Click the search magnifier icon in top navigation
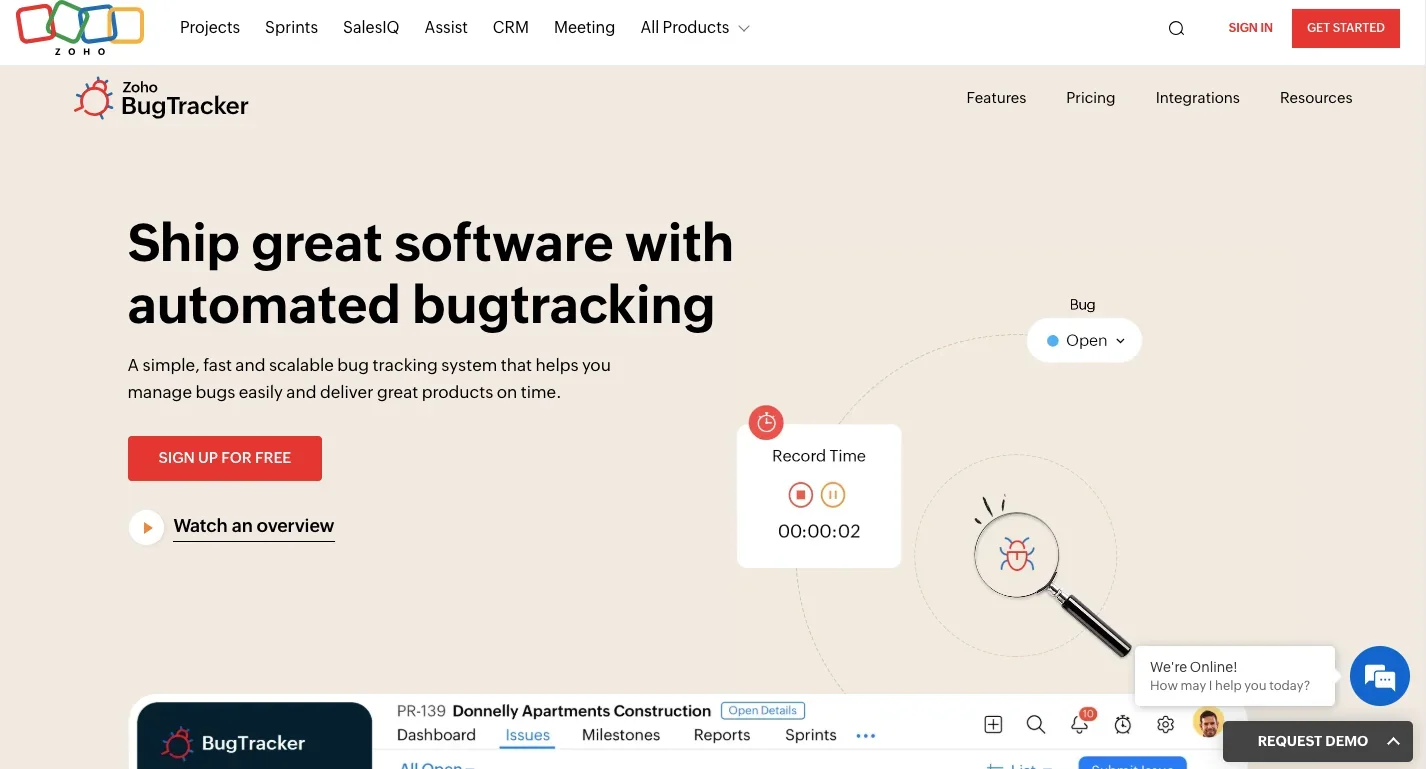 point(1176,28)
